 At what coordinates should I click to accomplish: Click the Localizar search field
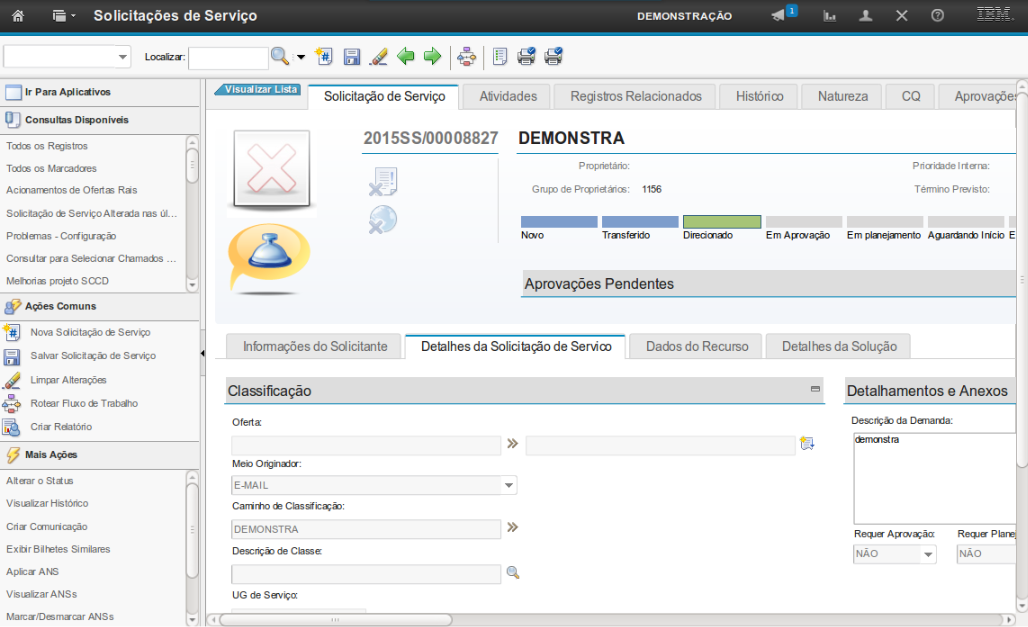(228, 57)
